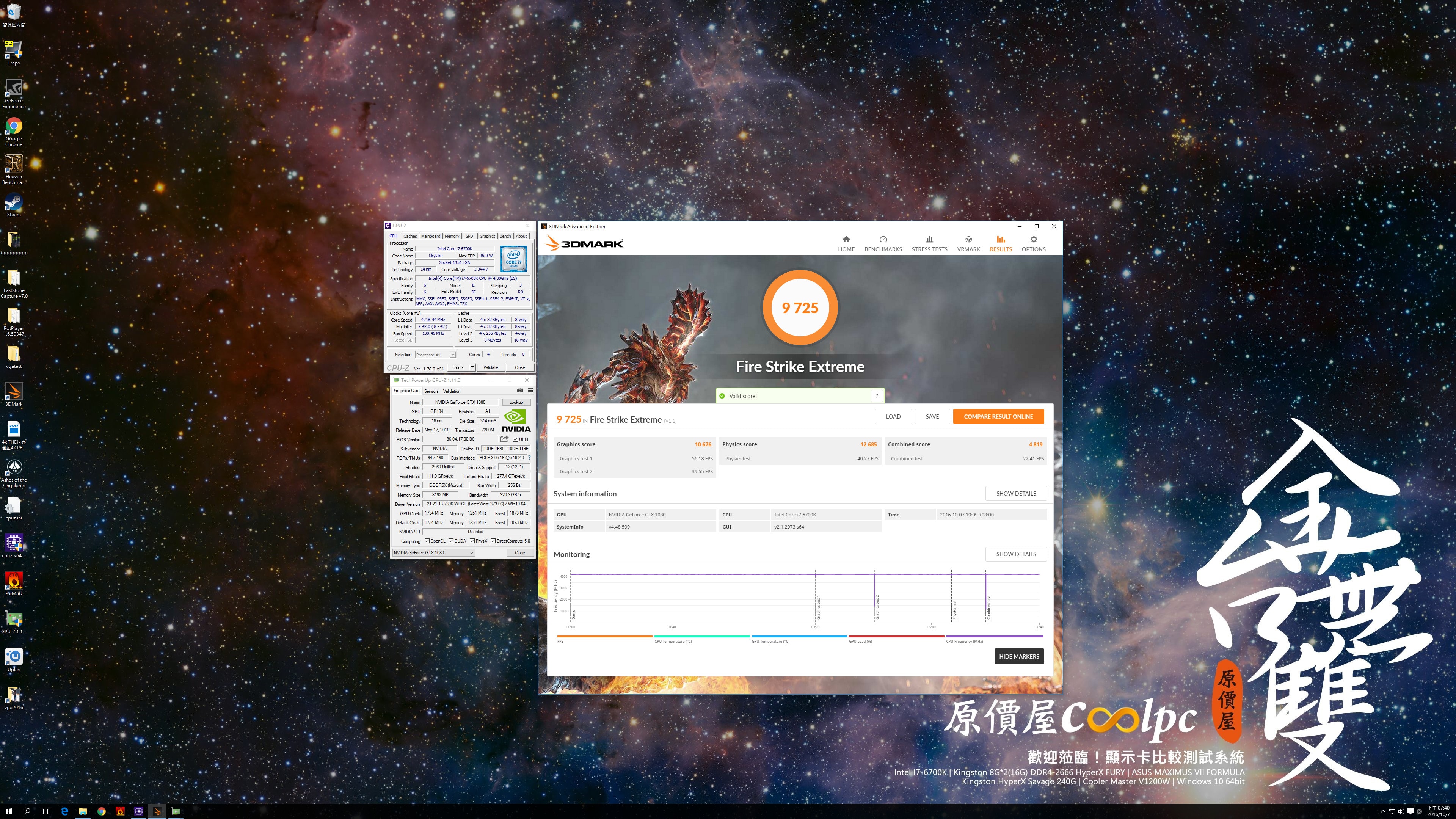1456x819 pixels.
Task: Open the Home section in 3DMark
Action: coord(846,243)
